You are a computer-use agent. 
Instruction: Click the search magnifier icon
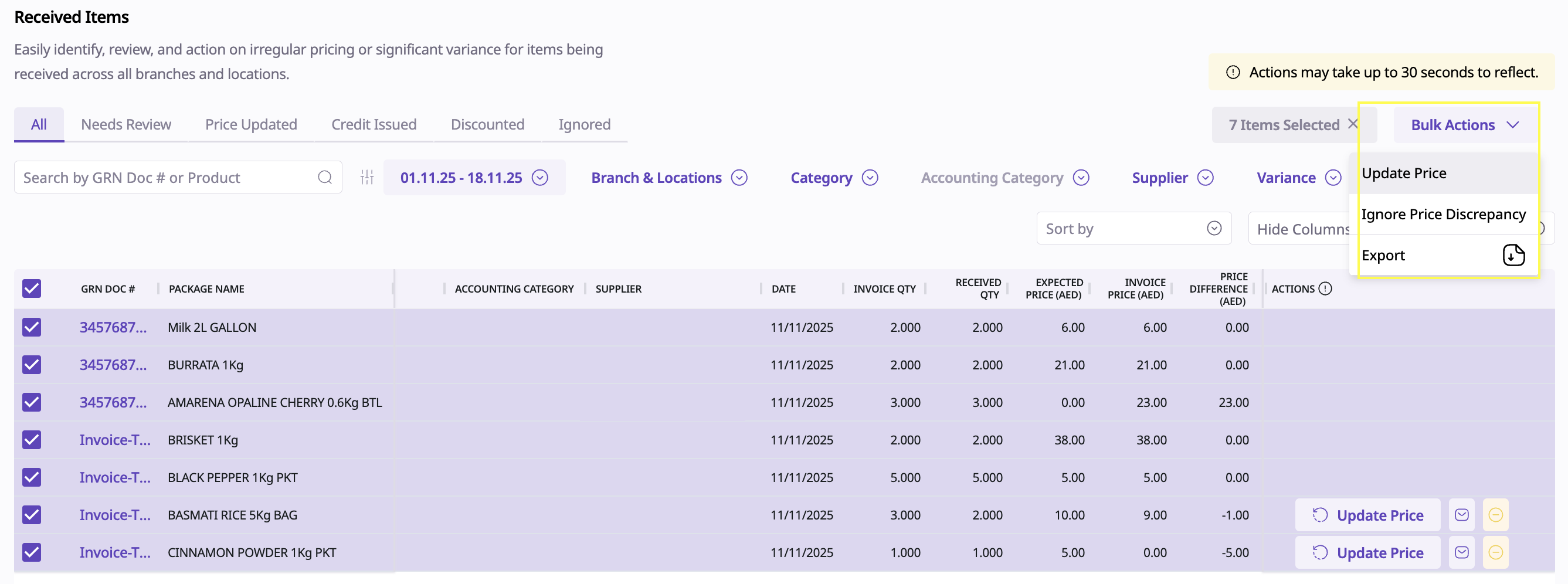click(325, 177)
